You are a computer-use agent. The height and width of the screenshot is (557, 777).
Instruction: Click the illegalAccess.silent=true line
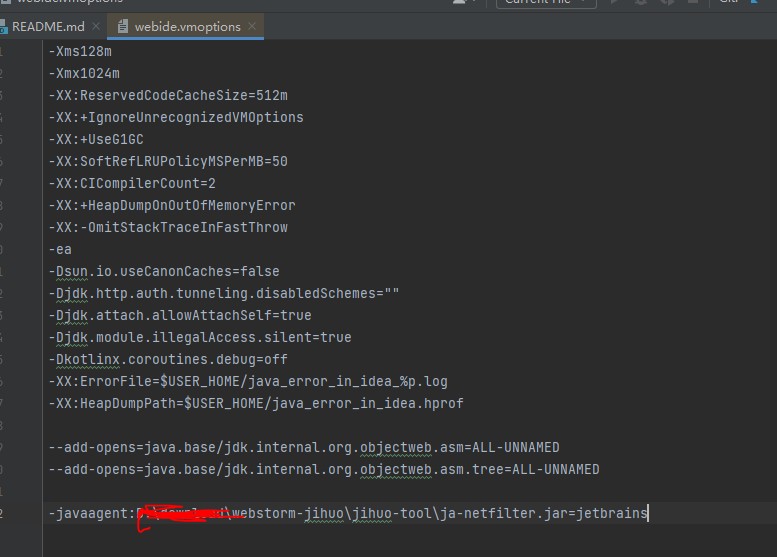(x=200, y=337)
